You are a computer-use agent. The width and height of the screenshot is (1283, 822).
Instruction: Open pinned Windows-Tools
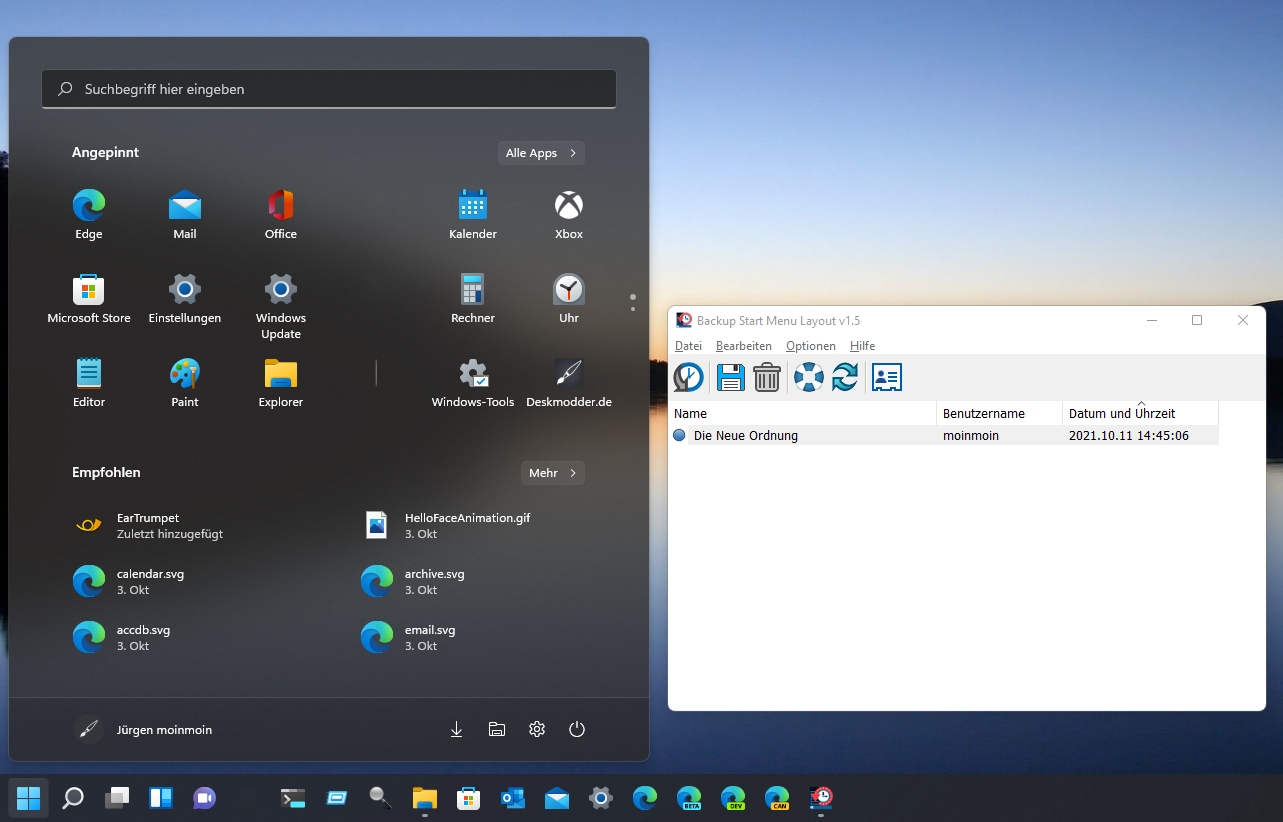click(473, 383)
